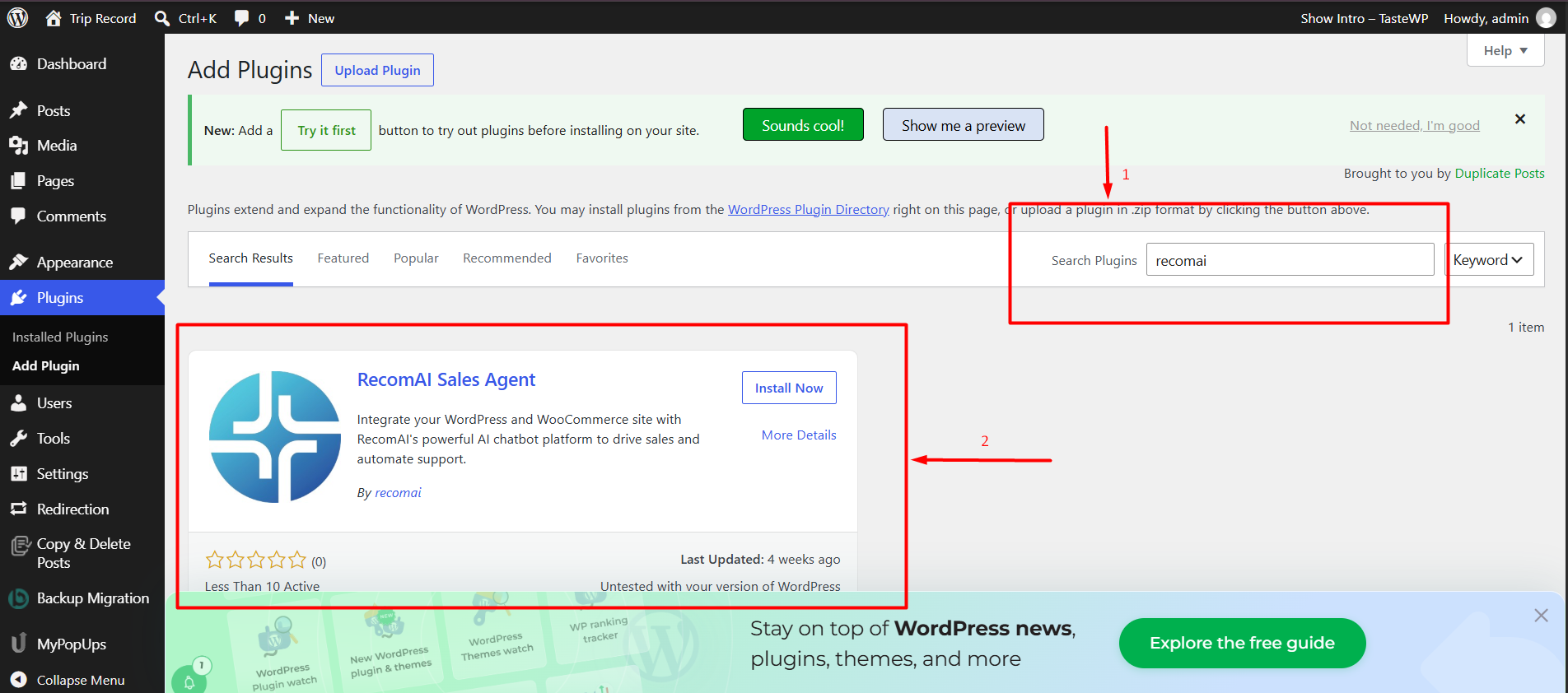
Task: Click Explore the free guide button
Action: click(1242, 643)
